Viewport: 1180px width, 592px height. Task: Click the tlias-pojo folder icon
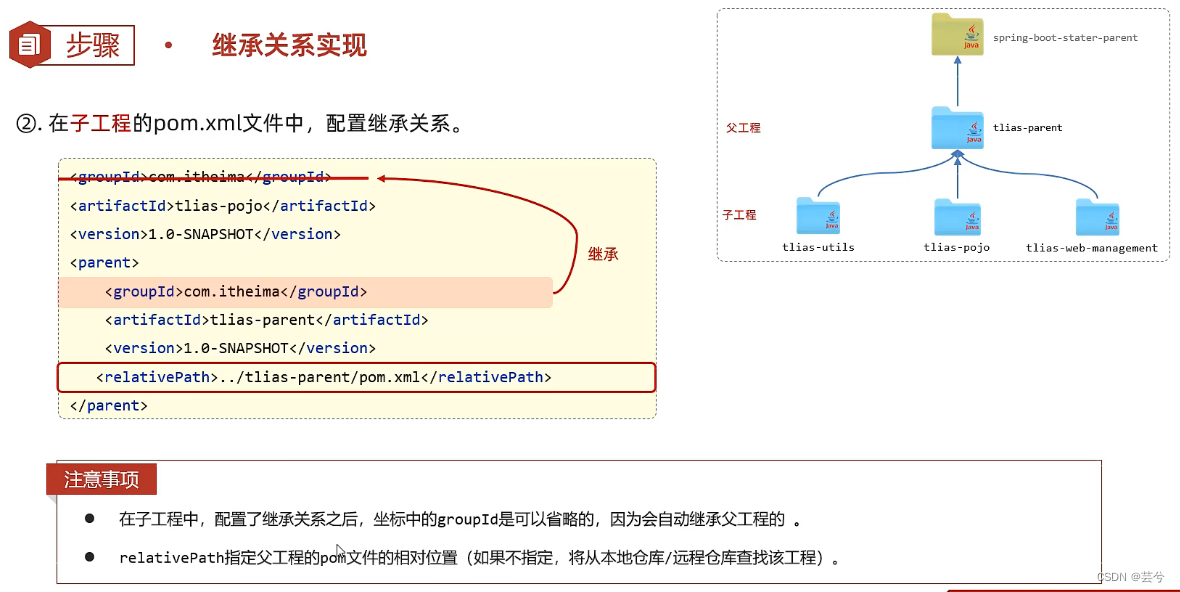pos(957,217)
